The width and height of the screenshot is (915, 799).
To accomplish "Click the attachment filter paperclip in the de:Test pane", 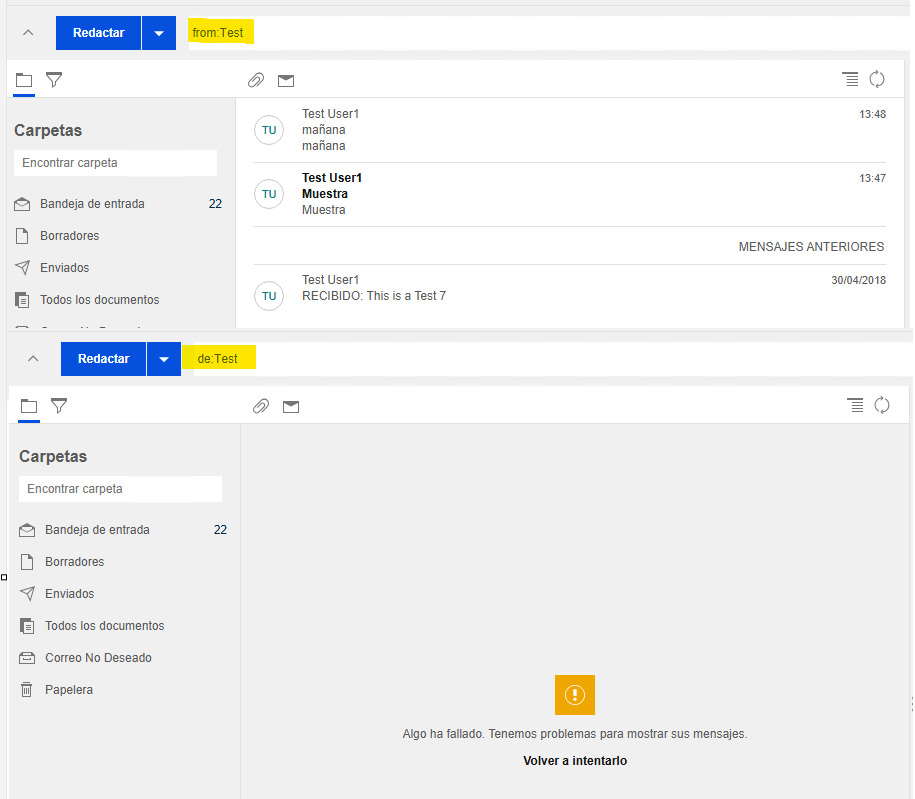I will pyautogui.click(x=261, y=406).
